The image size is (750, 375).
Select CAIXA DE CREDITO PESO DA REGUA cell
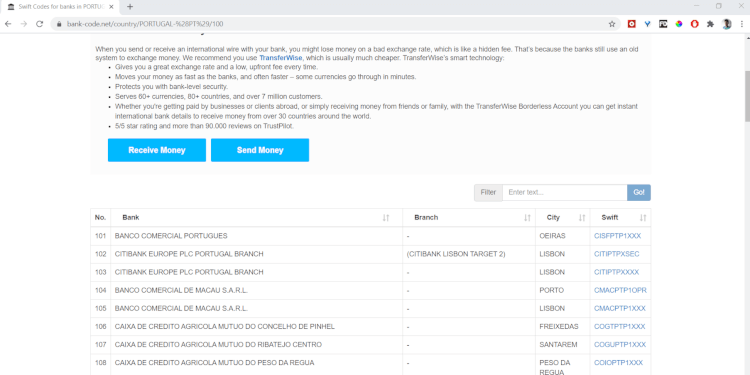tap(256, 364)
